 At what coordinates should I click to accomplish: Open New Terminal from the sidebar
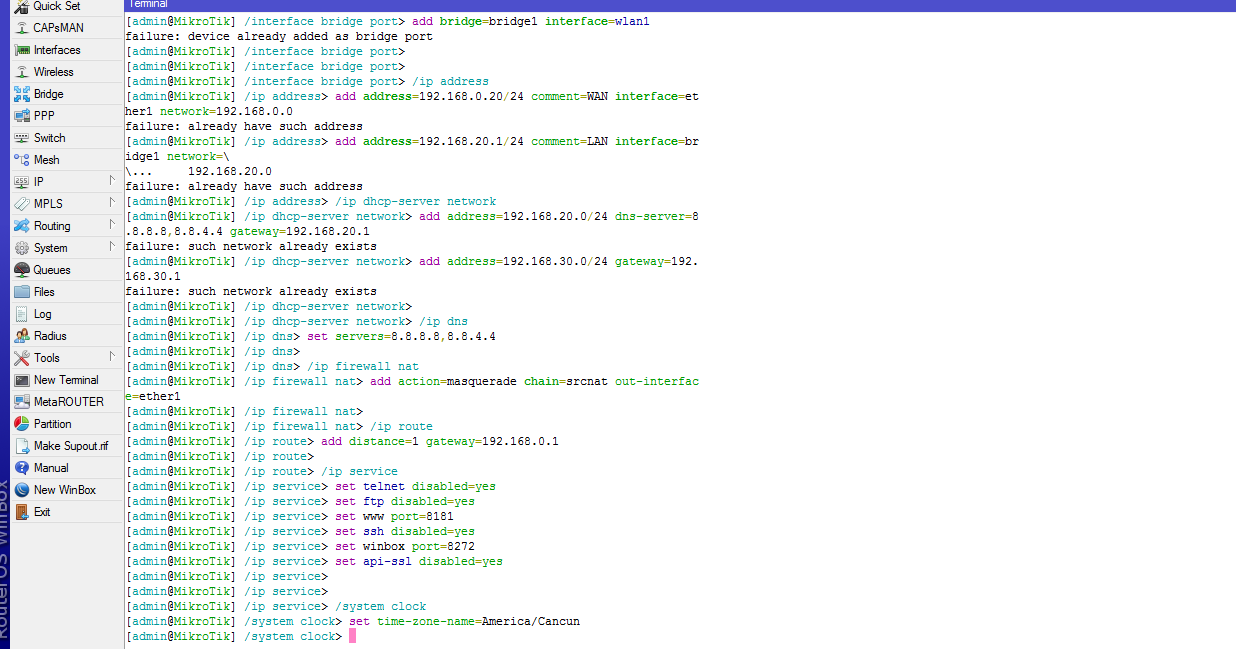tap(66, 380)
